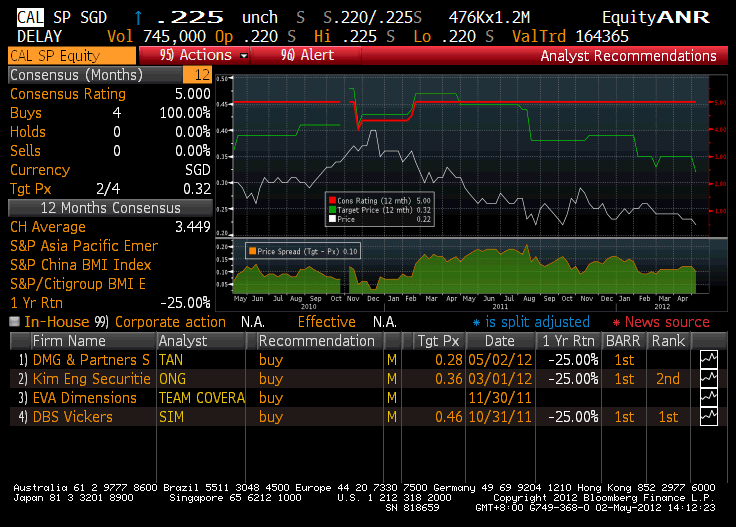Click TEAM COVERA analyst cell
This screenshot has height=527, width=736.
pos(202,398)
